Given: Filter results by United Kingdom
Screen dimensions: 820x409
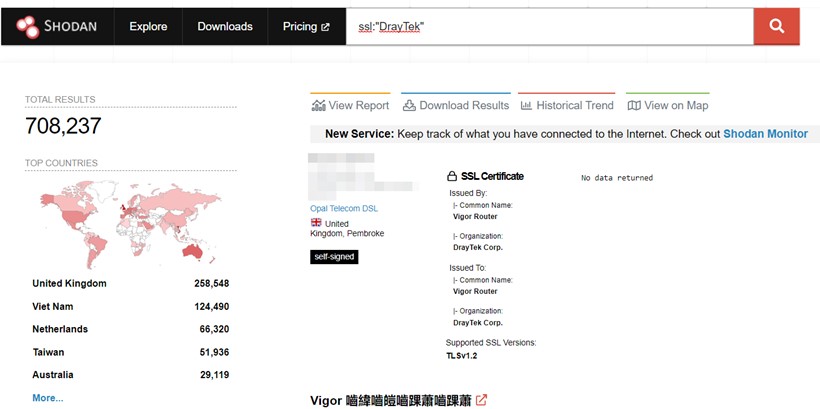Looking at the screenshot, I should click(69, 283).
